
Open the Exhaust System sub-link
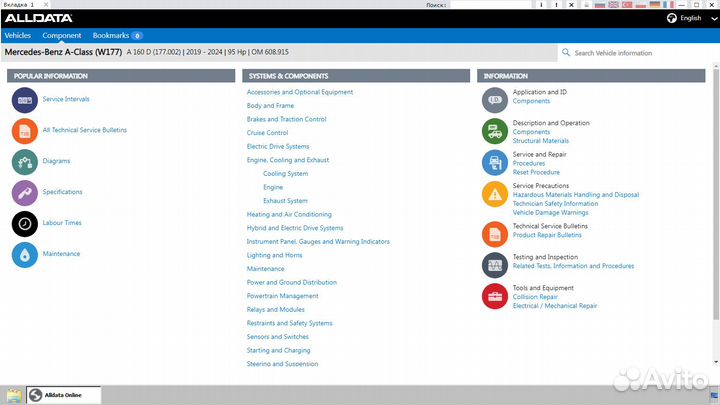(285, 201)
